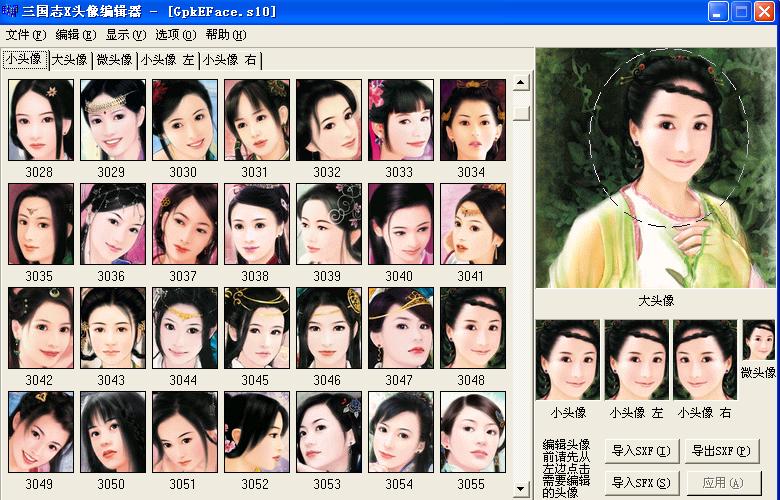Click the portrait list scroll-up arrow
This screenshot has width=780, height=500.
click(521, 83)
